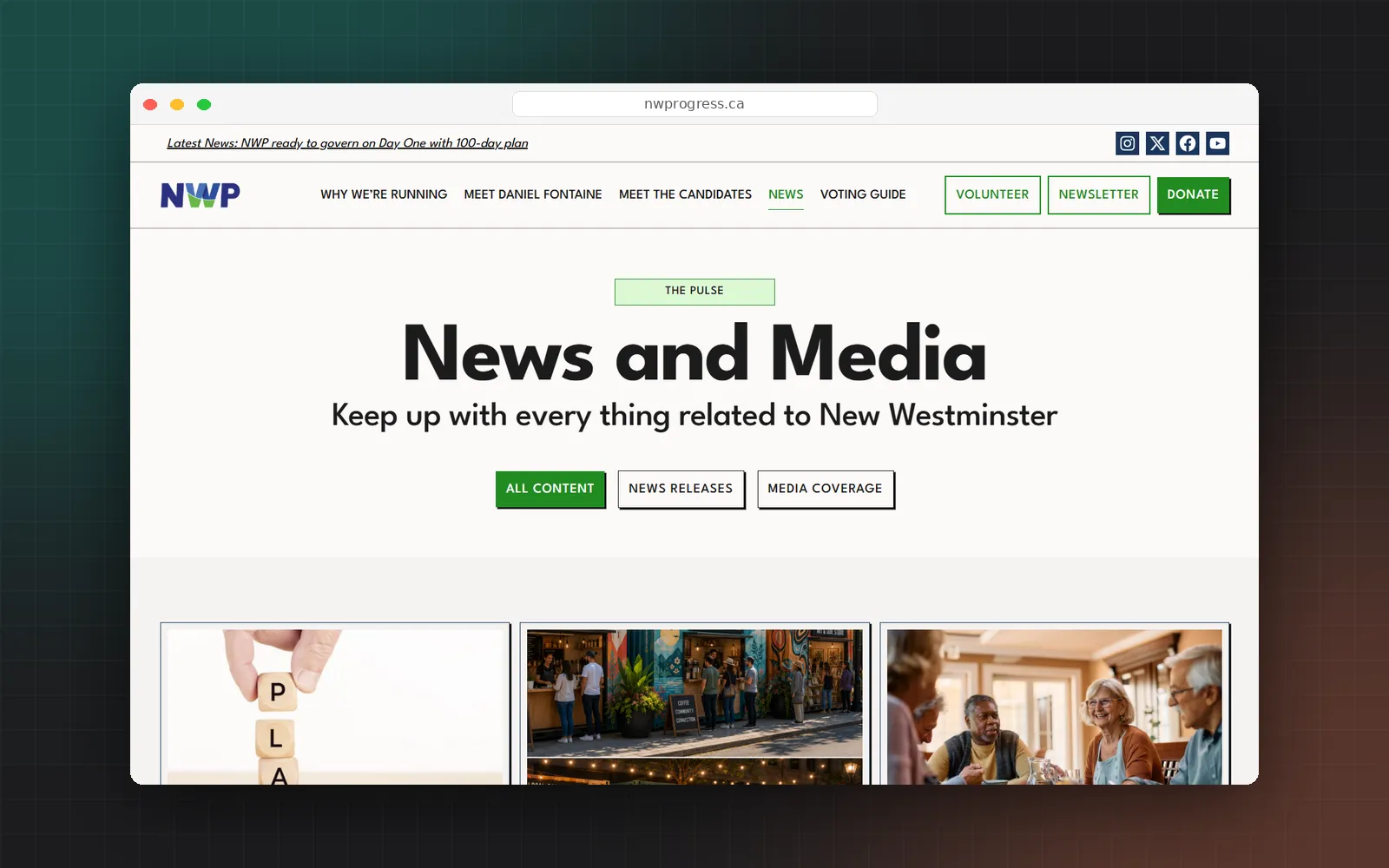Minimize the window using the yellow button

click(177, 104)
